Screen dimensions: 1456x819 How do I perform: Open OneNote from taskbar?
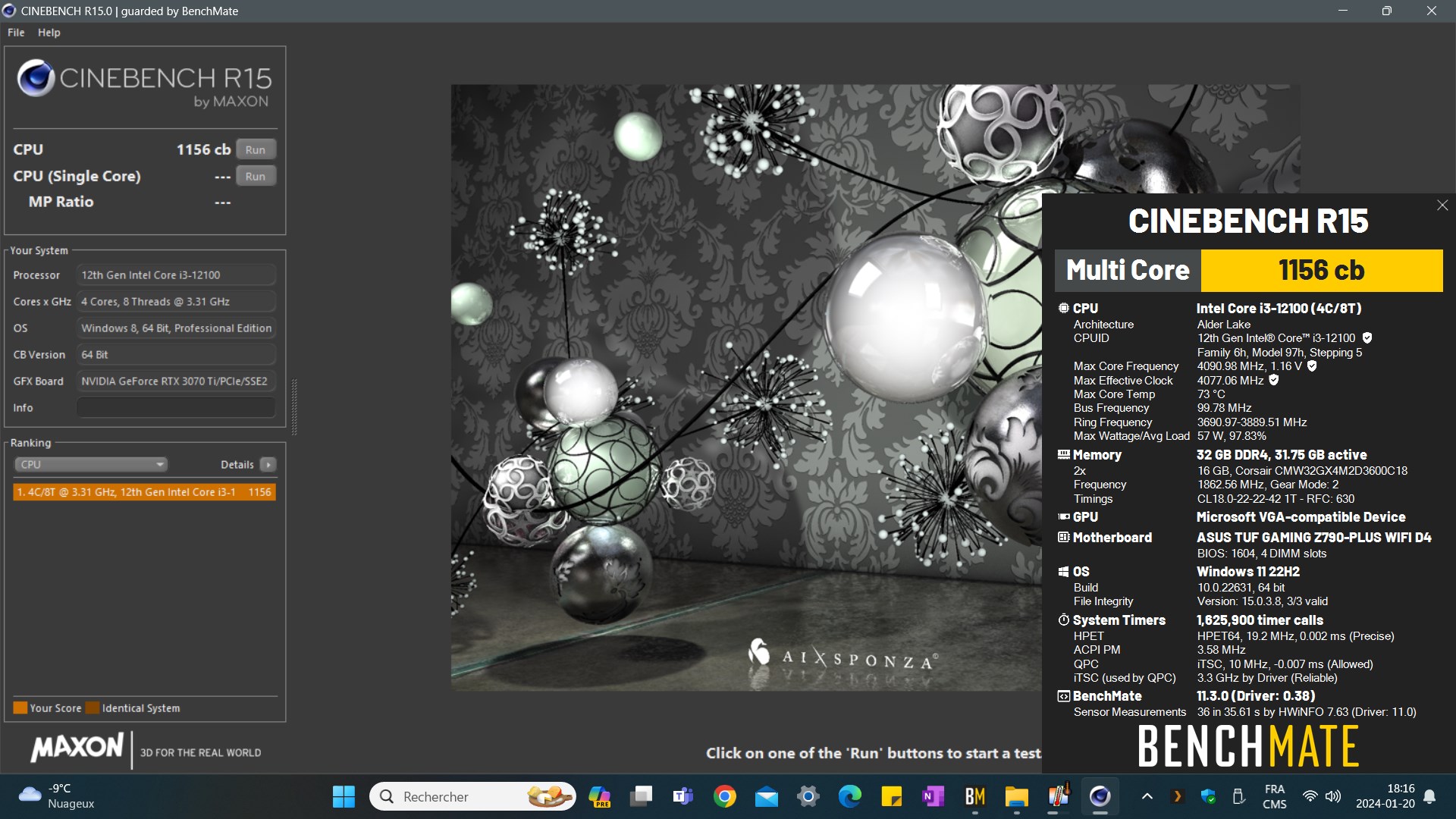(934, 797)
